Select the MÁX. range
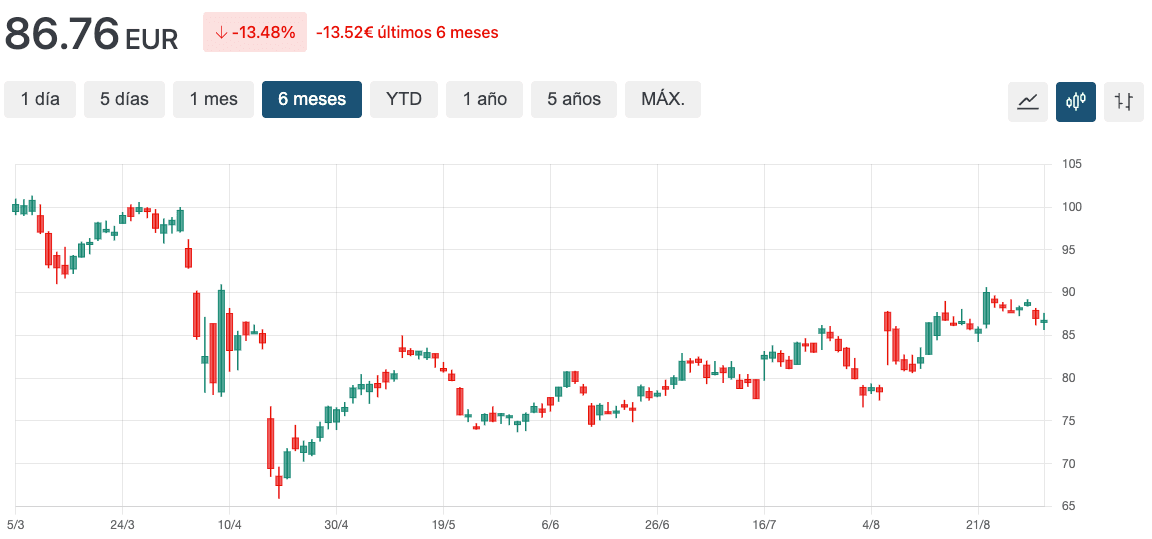This screenshot has width=1152, height=539. 663,99
